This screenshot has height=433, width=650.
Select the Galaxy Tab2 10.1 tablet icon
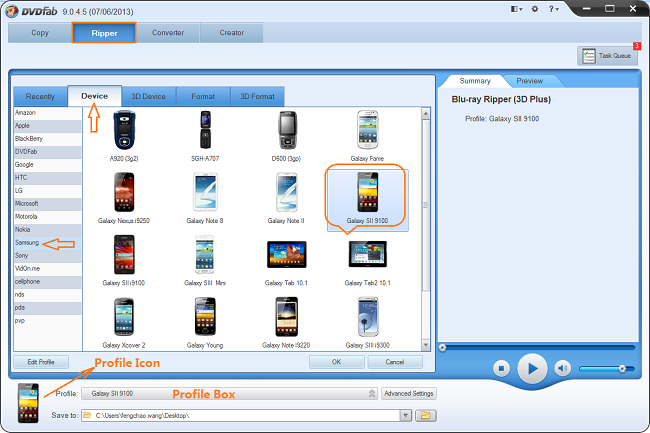(368, 254)
